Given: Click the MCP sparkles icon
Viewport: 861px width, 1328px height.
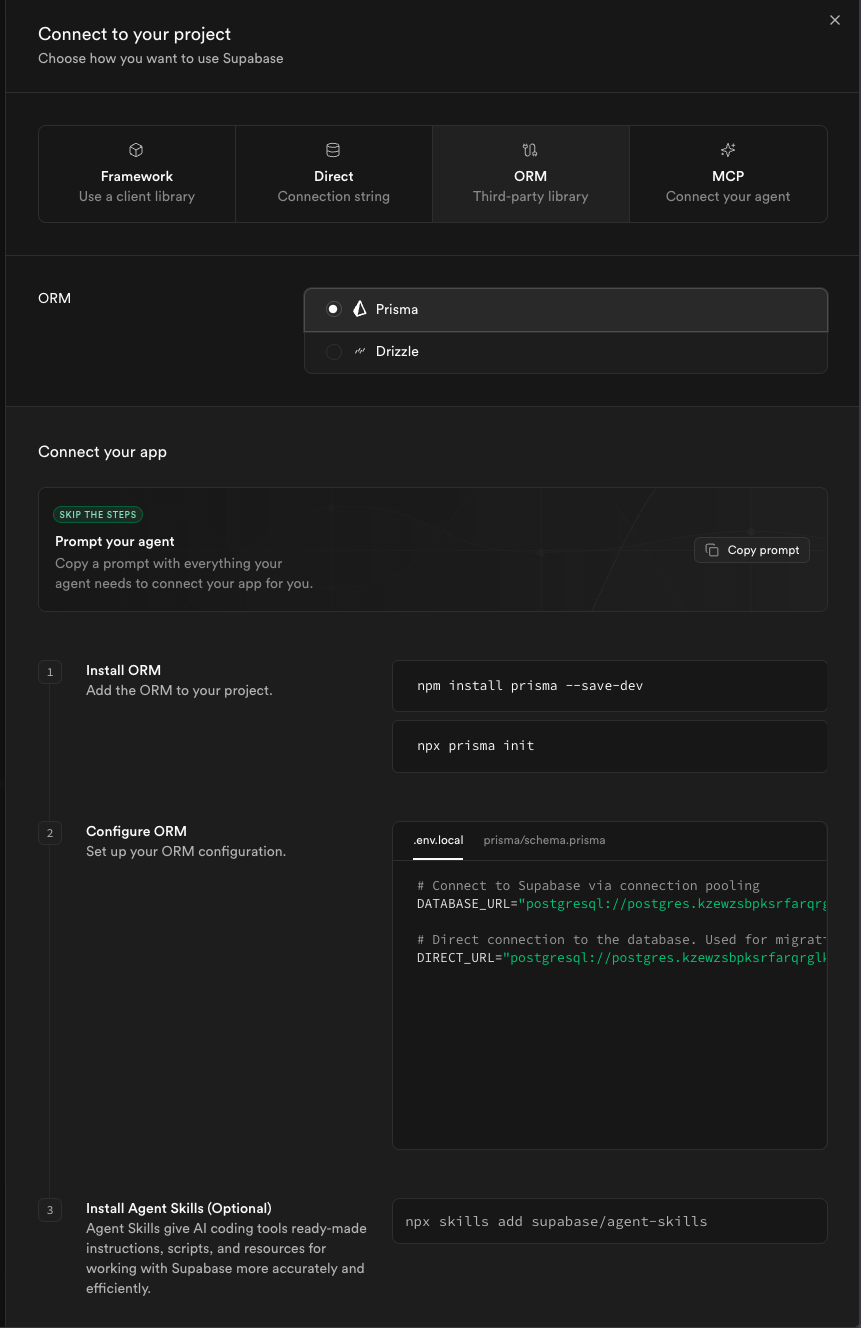Looking at the screenshot, I should [727, 150].
